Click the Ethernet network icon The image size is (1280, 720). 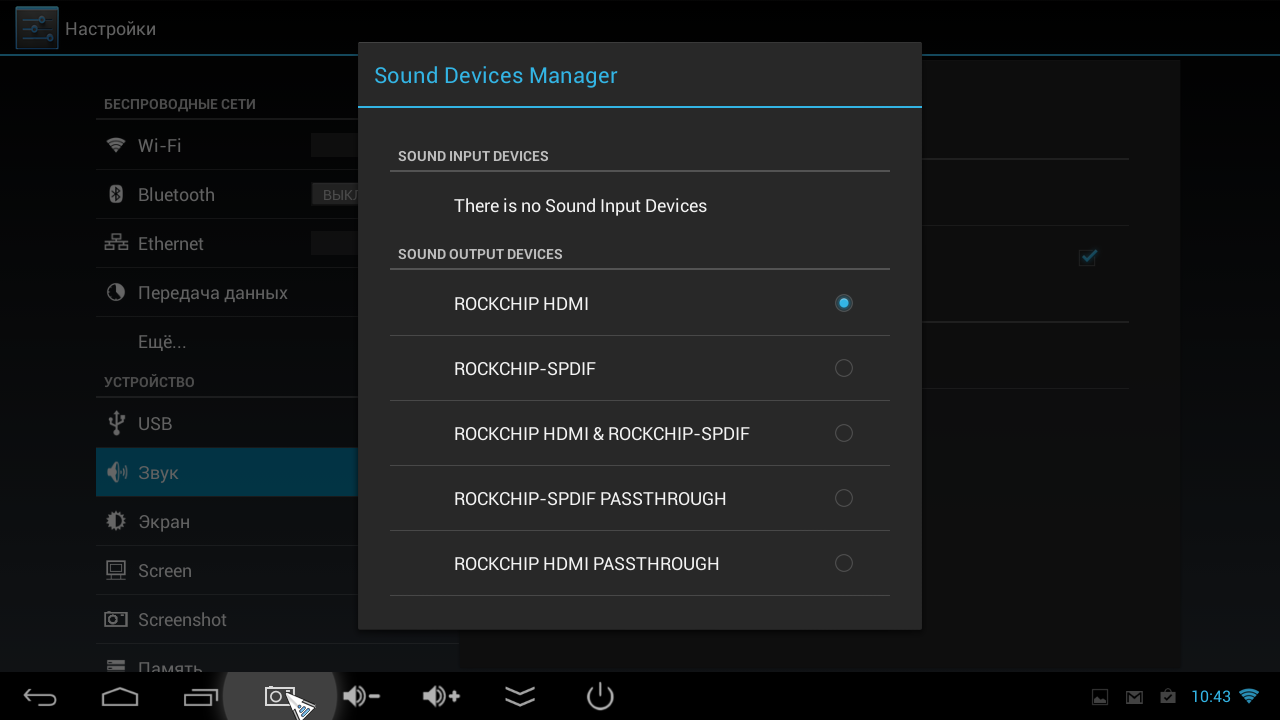(116, 243)
